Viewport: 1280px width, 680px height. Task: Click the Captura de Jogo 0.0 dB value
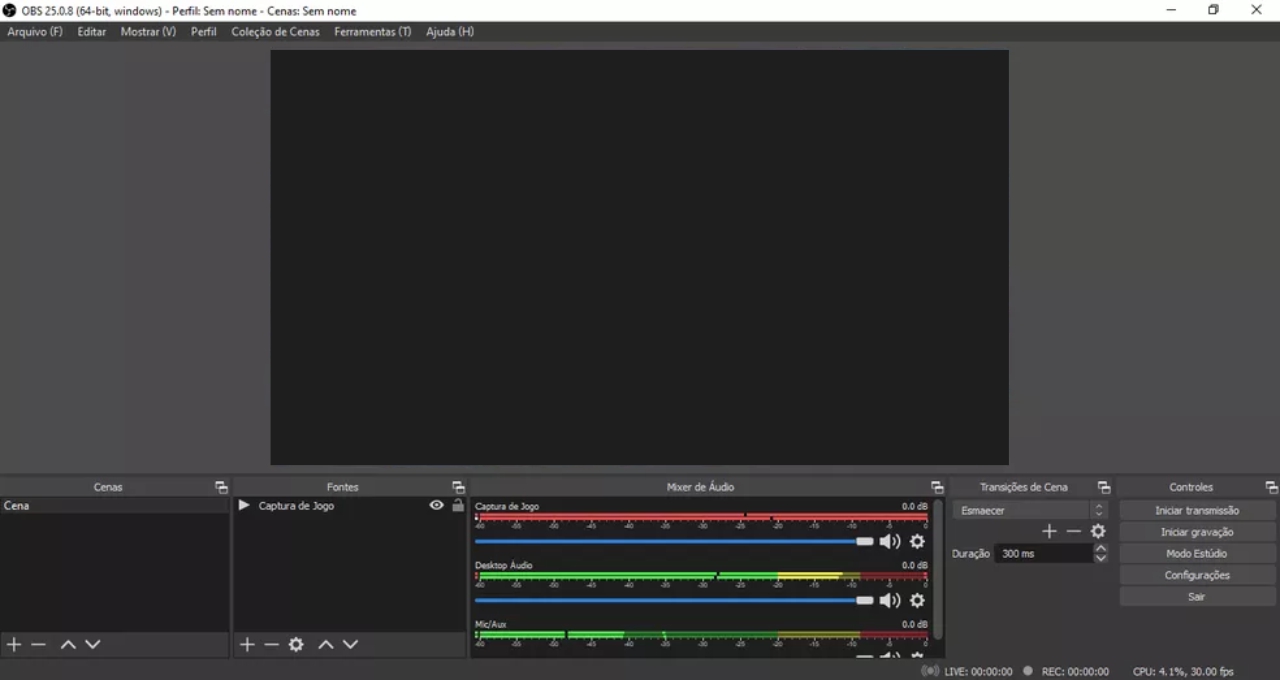(x=914, y=506)
